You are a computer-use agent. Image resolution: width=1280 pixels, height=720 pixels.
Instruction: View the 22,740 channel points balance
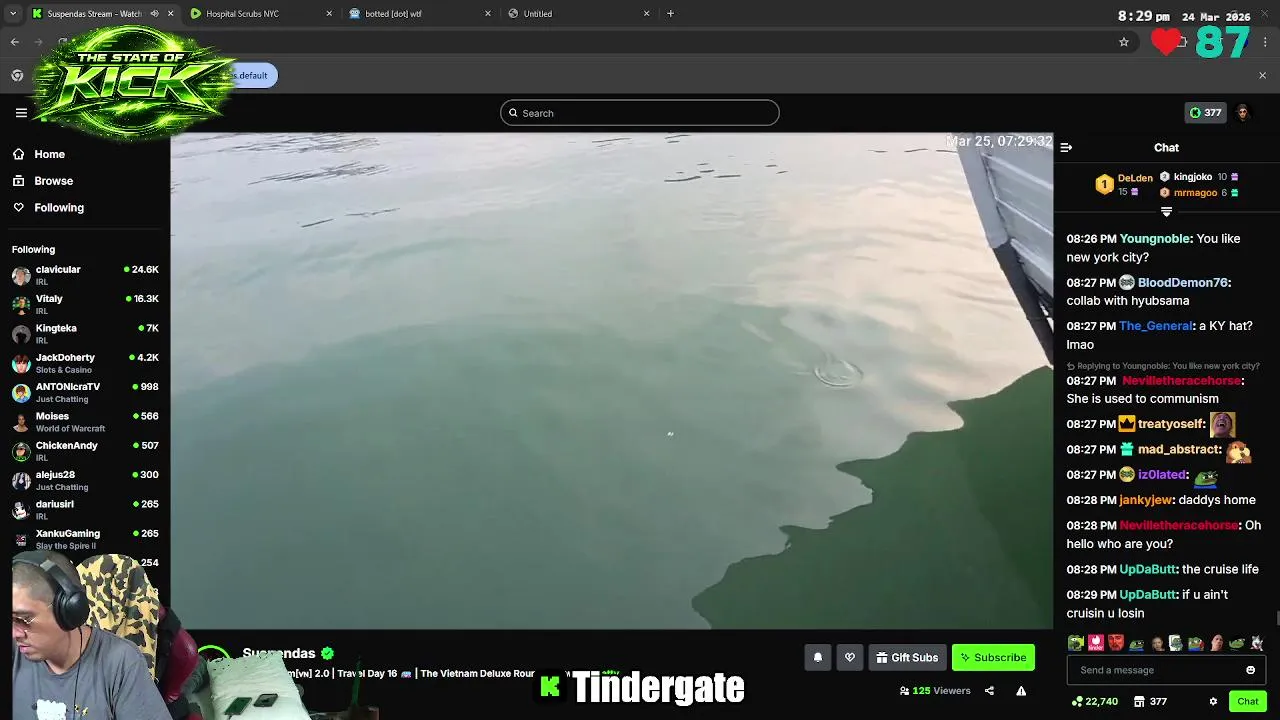click(1095, 702)
